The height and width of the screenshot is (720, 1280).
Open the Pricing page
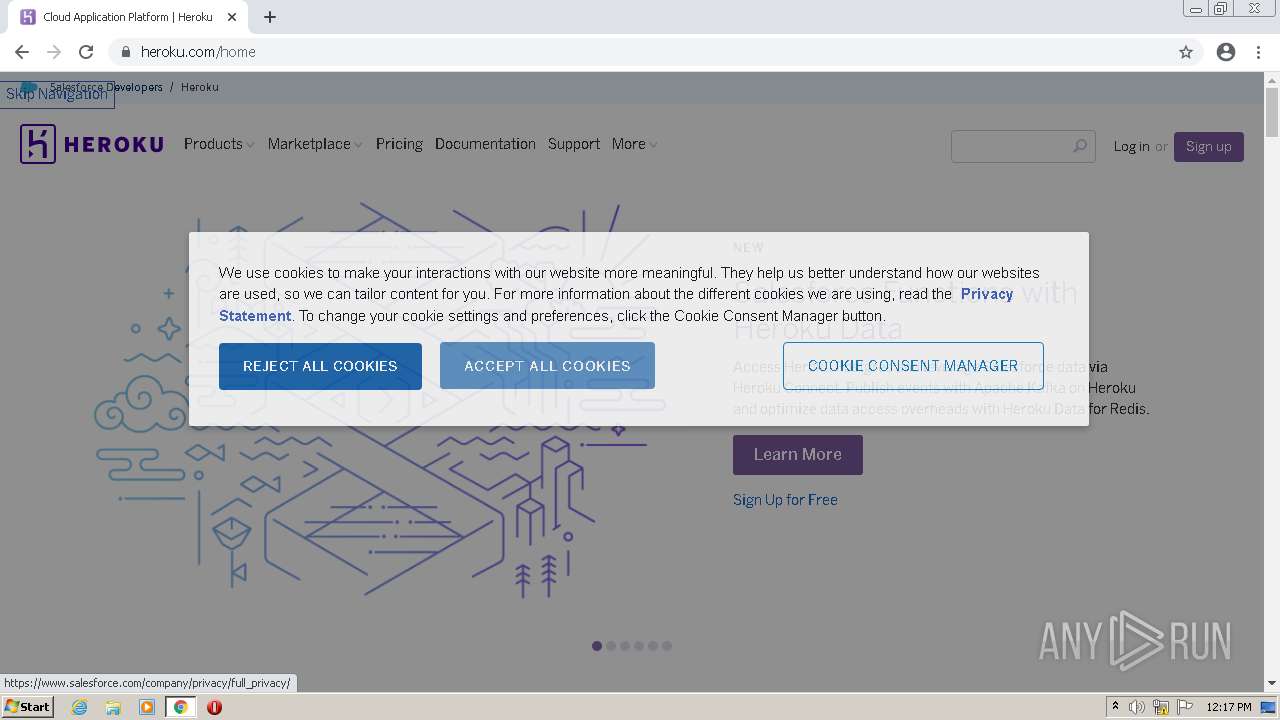click(x=399, y=144)
